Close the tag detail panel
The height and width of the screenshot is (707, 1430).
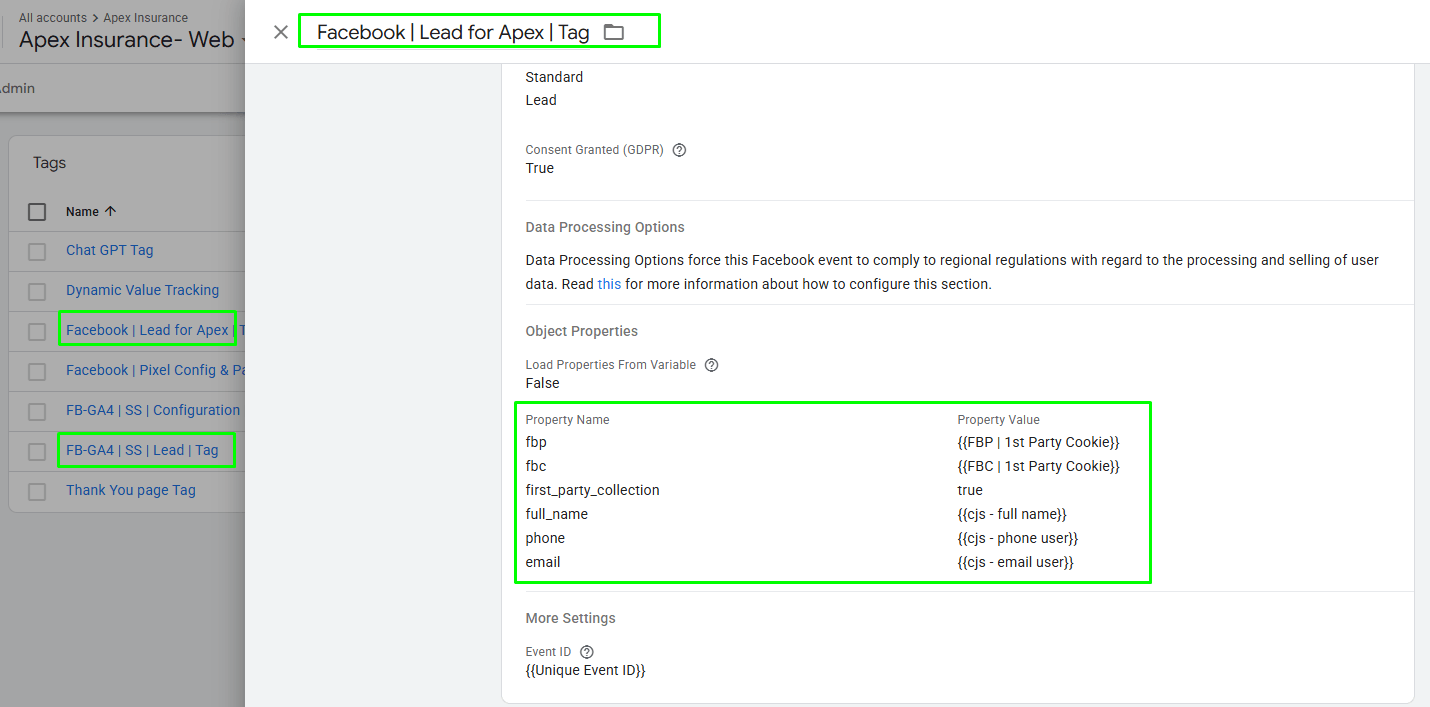pyautogui.click(x=281, y=32)
